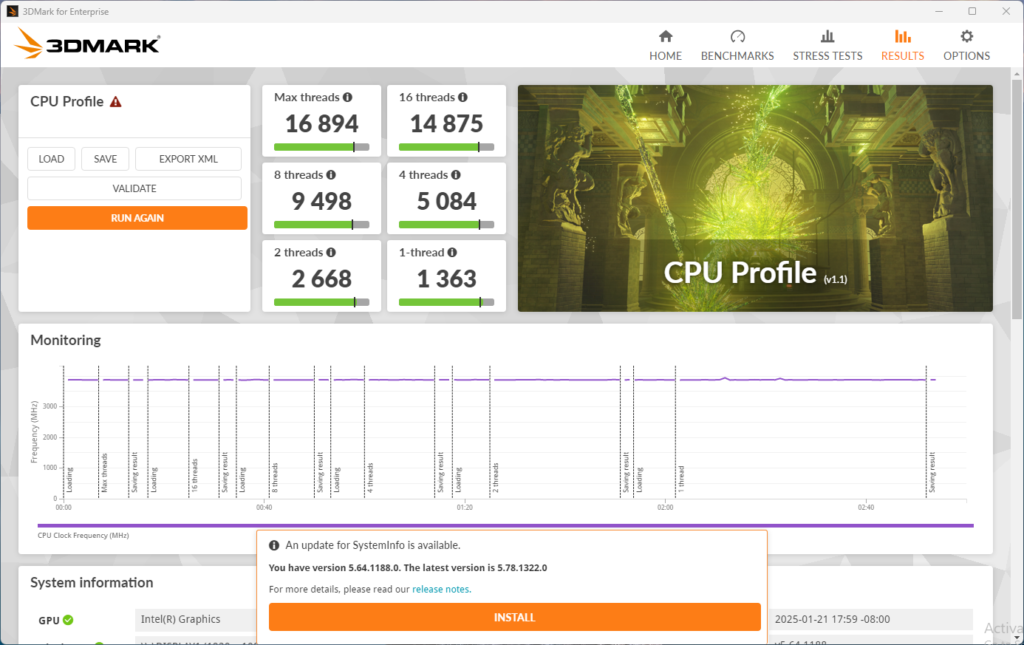The width and height of the screenshot is (1024, 645).
Task: Click the 2 threads score bar
Action: tap(321, 302)
